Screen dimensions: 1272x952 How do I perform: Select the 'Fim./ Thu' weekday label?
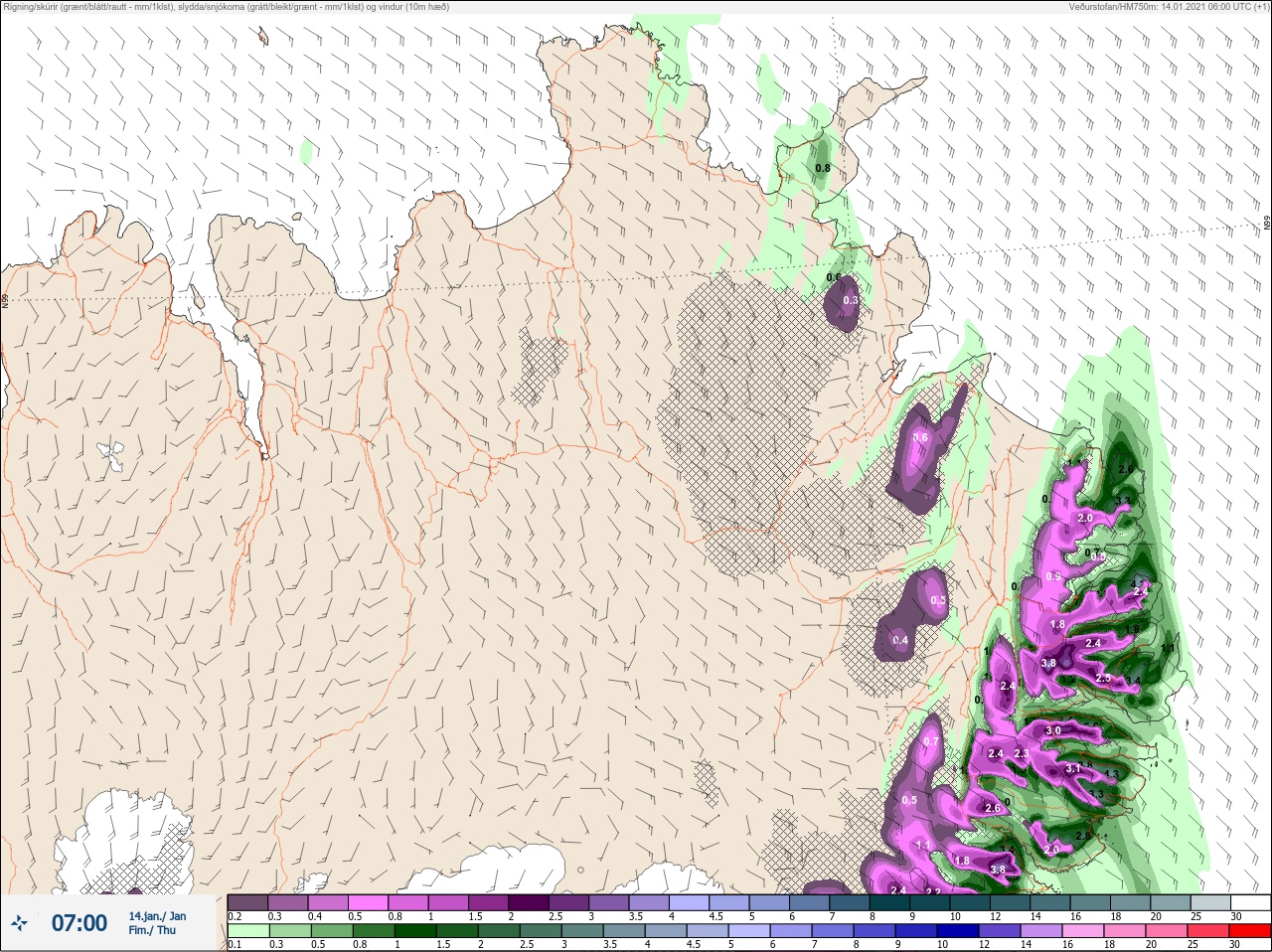(x=152, y=930)
